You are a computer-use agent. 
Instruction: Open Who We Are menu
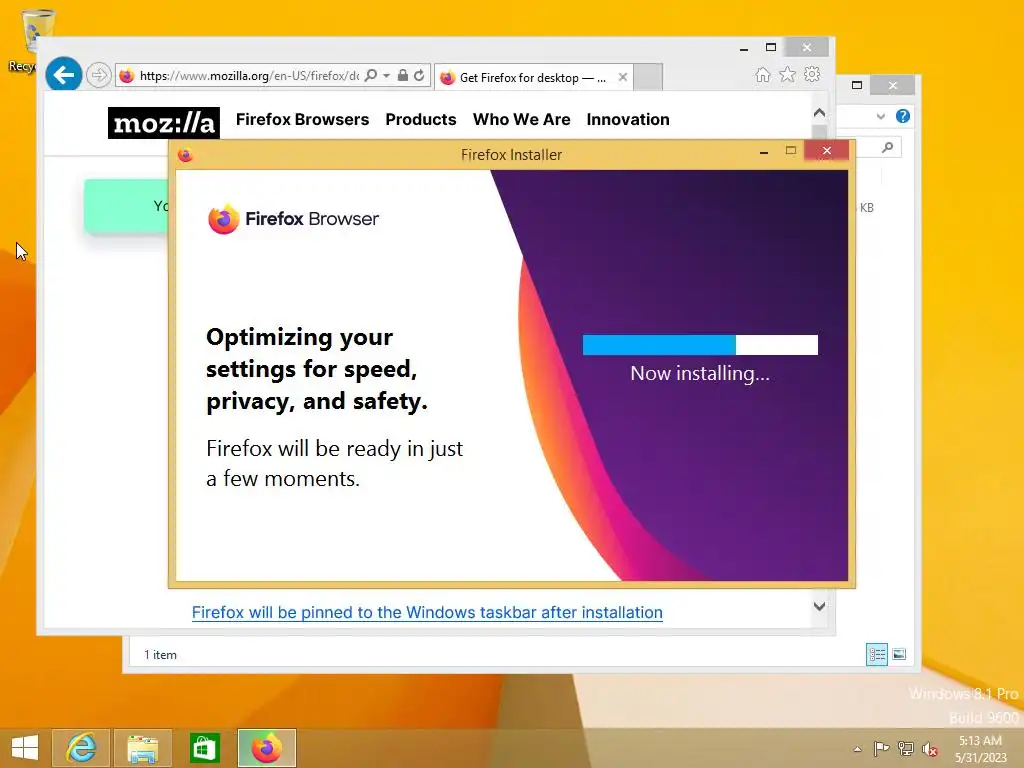521,120
